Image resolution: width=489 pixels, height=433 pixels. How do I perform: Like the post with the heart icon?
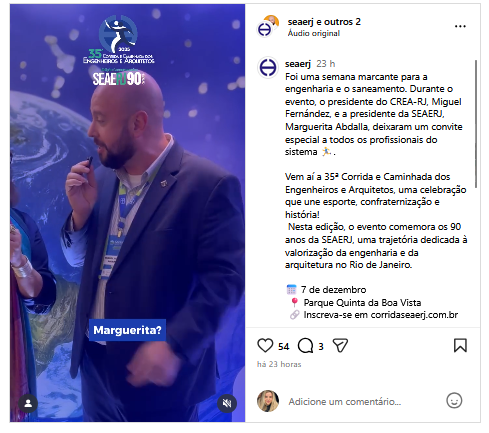[265, 346]
